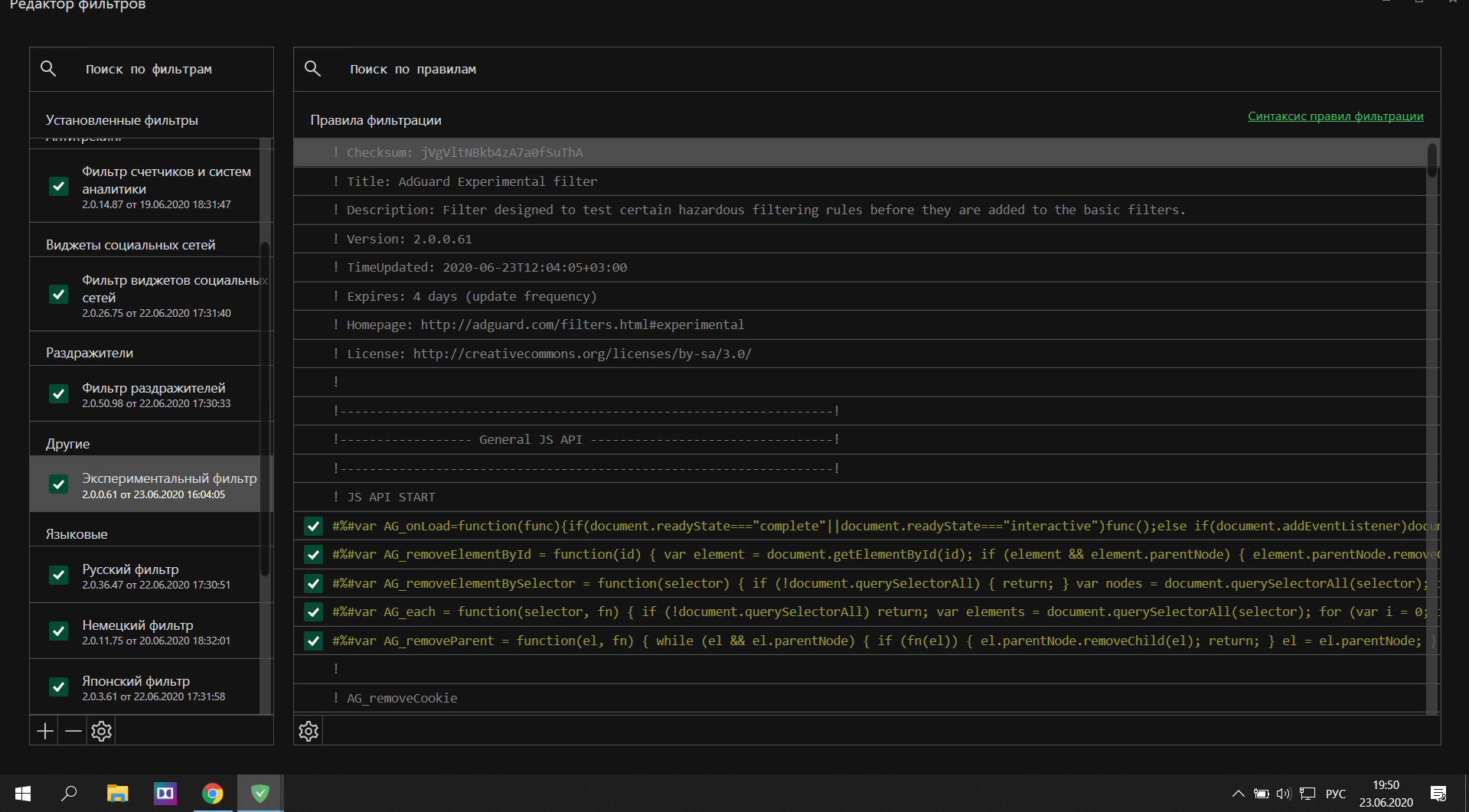Click the rules search magnifier icon
This screenshot has width=1469, height=812.
312,69
